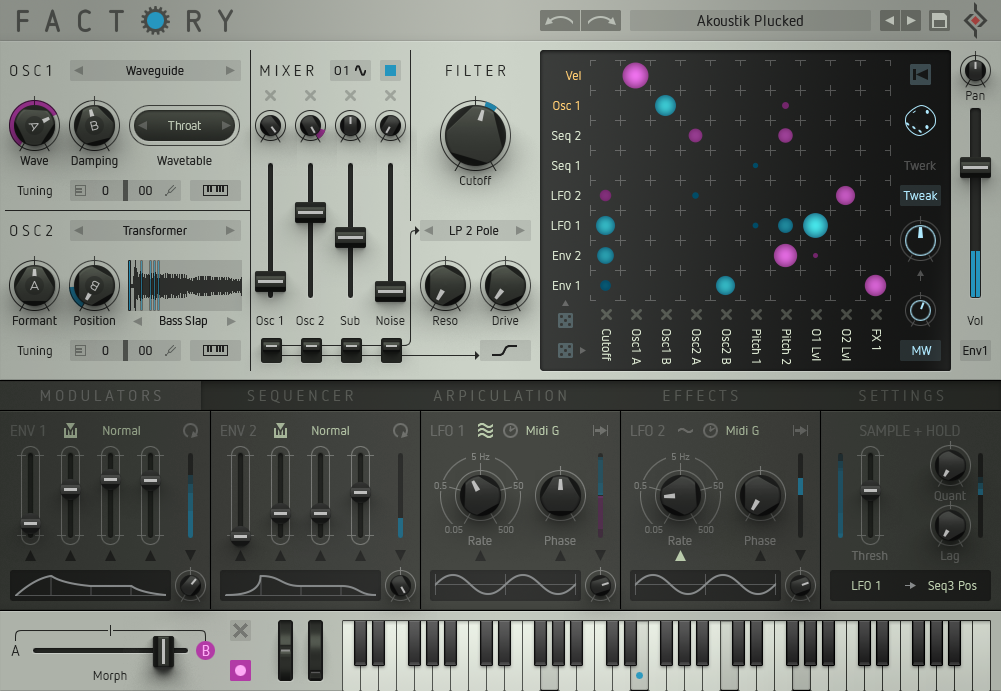
Task: Toggle the blue square button in the Mixer
Action: [389, 71]
